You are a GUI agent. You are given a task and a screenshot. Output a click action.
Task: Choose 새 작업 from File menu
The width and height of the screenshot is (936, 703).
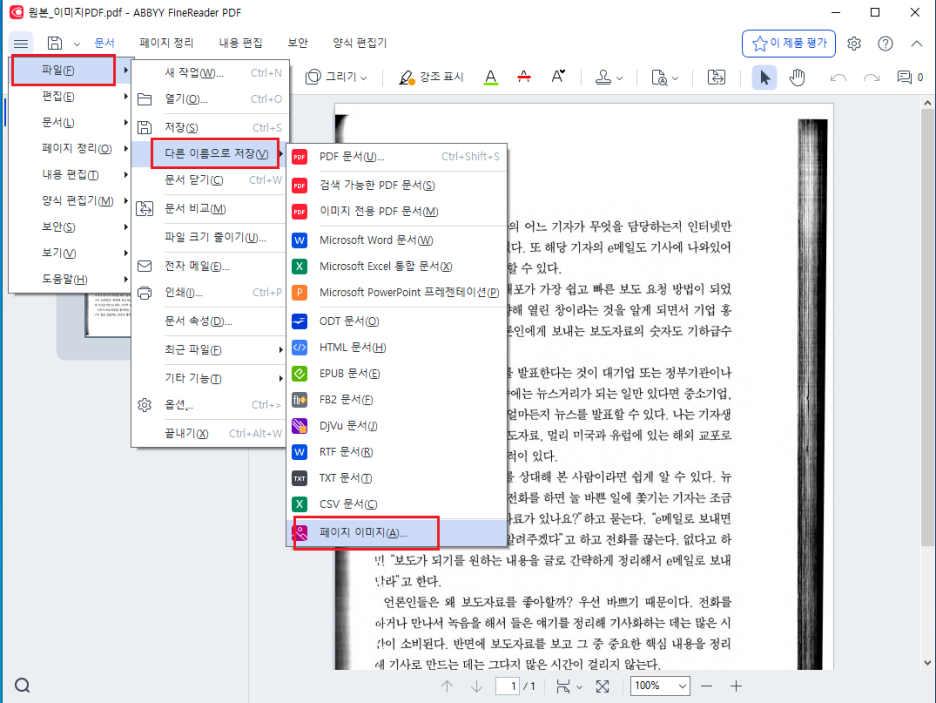click(211, 73)
